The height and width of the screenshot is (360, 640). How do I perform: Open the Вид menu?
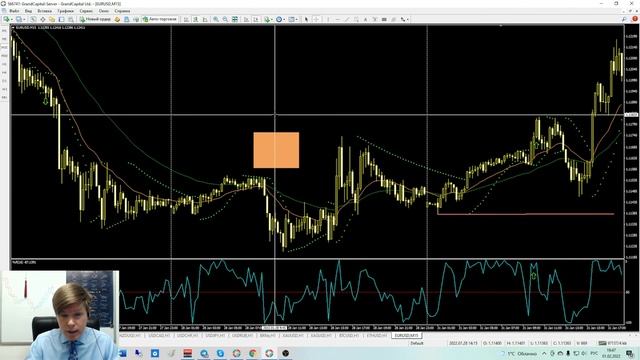tap(28, 11)
